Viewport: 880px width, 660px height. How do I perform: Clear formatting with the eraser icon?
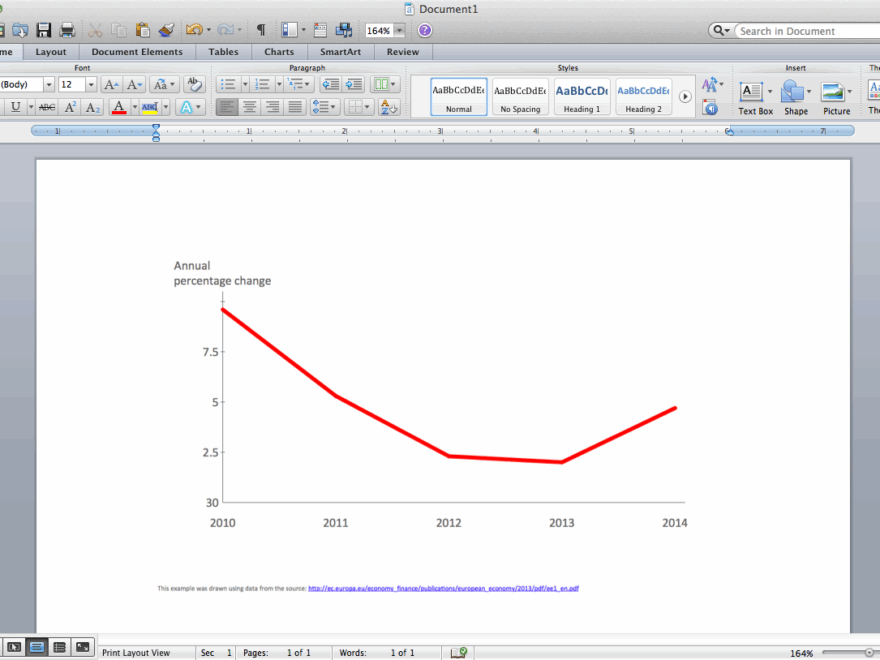[x=195, y=85]
